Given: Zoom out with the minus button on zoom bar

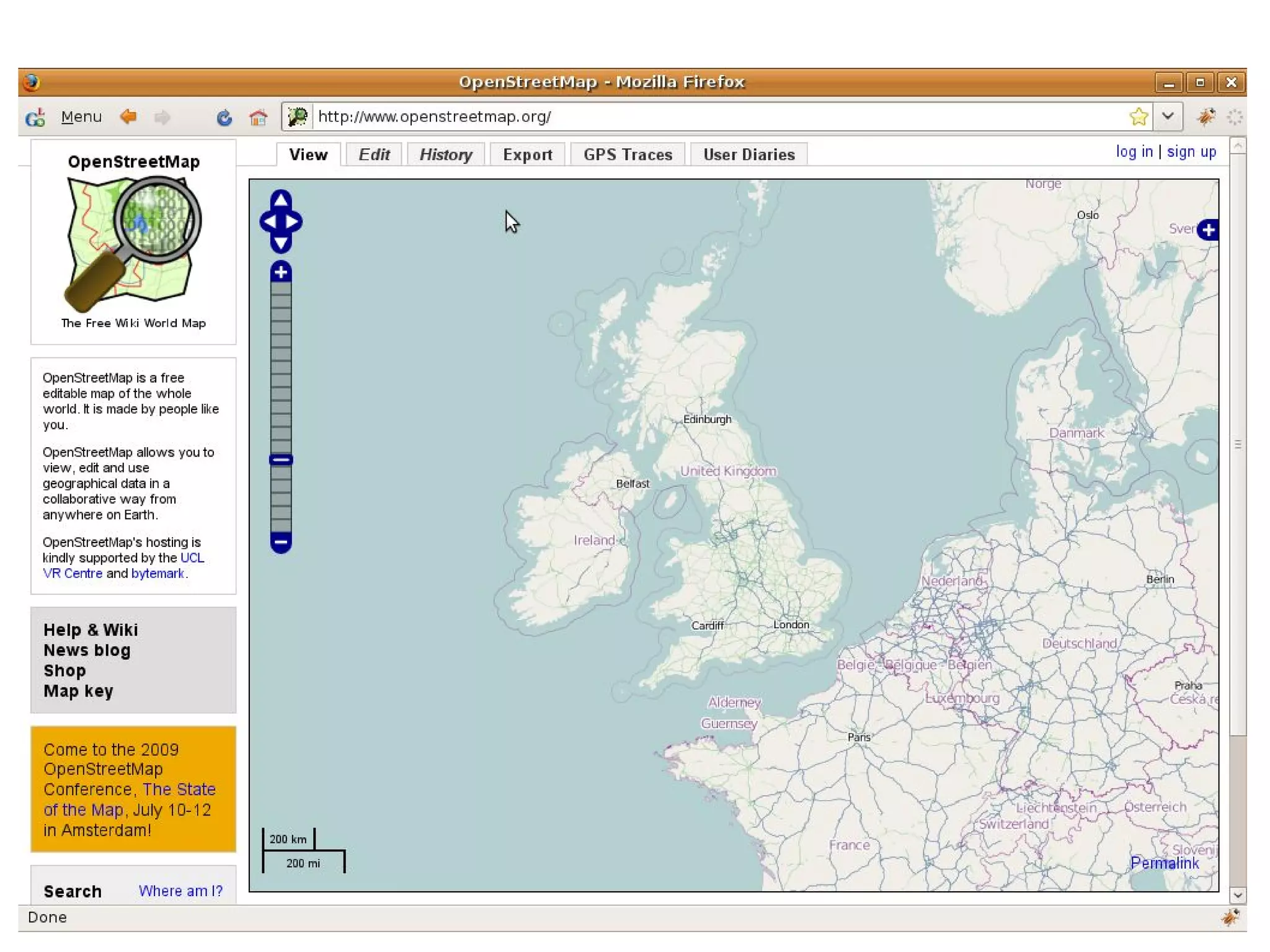Looking at the screenshot, I should (281, 542).
